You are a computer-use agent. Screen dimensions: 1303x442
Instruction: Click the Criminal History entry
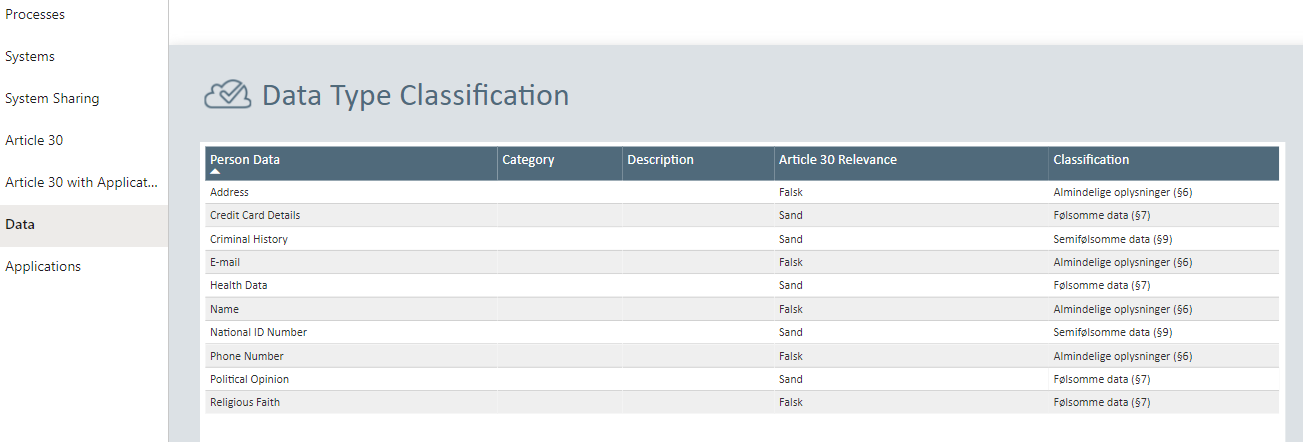pyautogui.click(x=248, y=239)
